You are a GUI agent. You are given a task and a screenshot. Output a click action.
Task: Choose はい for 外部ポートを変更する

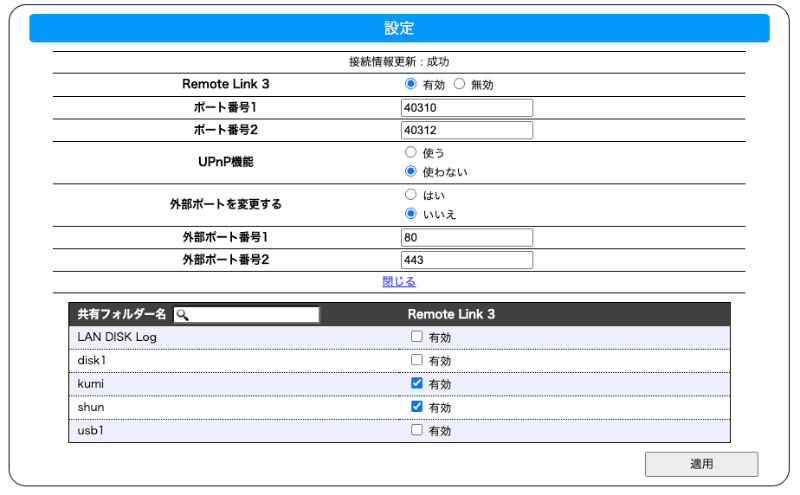411,194
